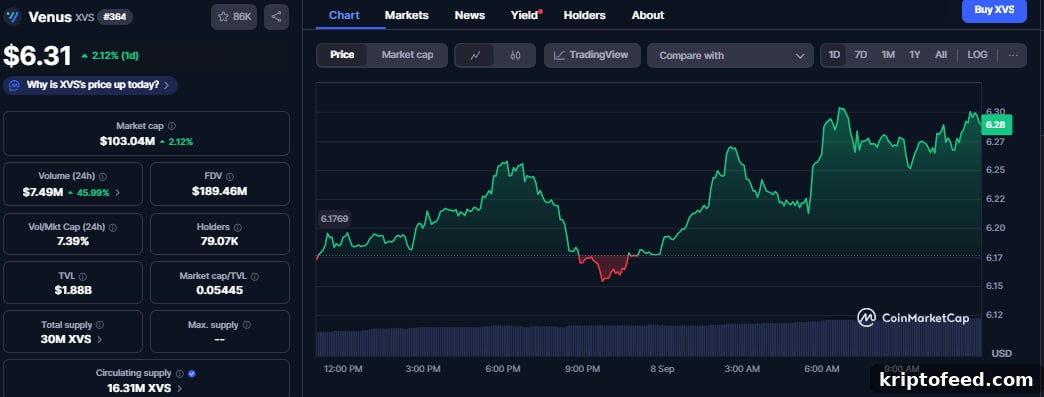Screen dimensions: 1044x397
Task: Switch to candlestick chart icon
Action: [x=515, y=55]
